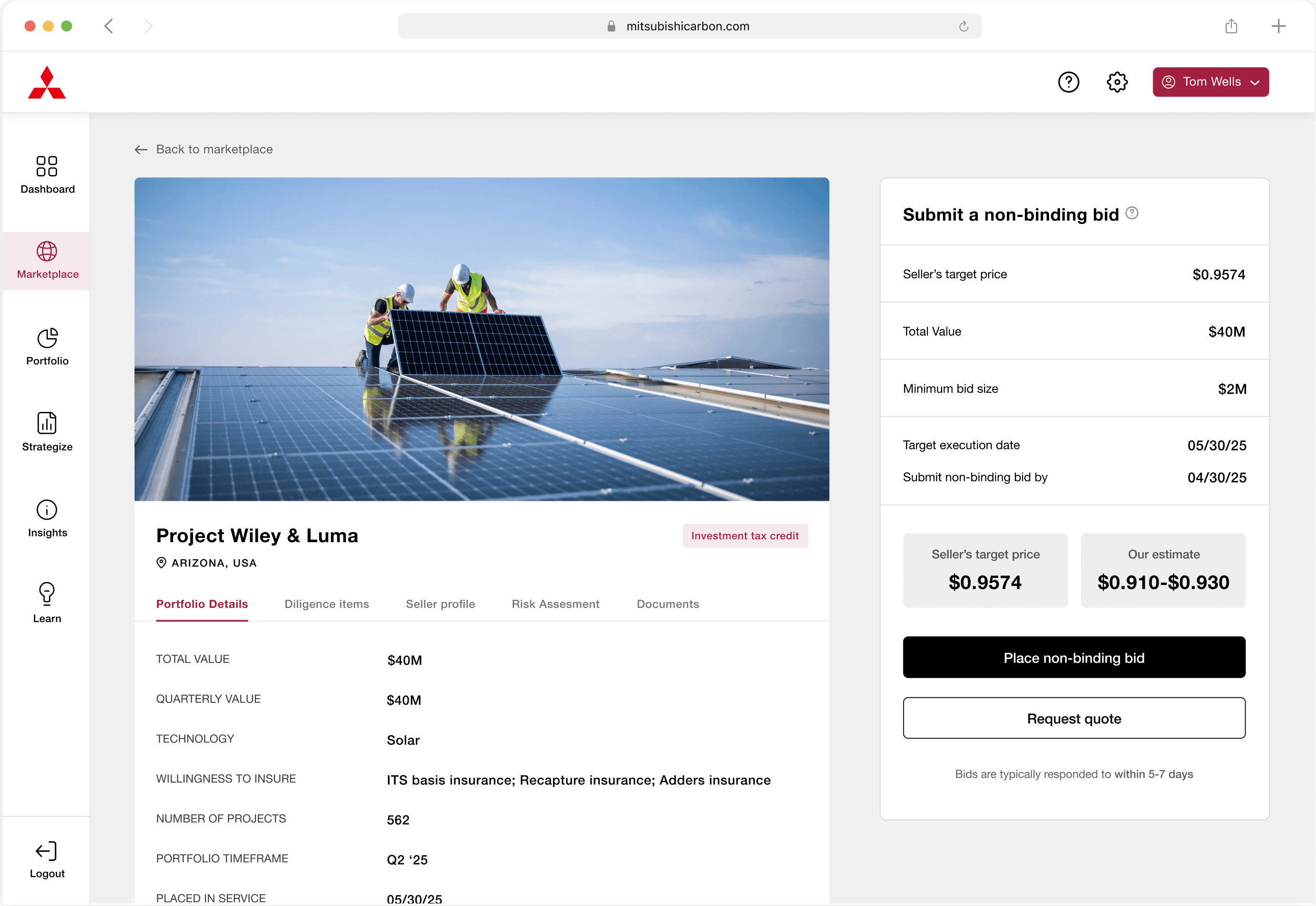
Task: Click info icon beside non-binding bid title
Action: pyautogui.click(x=1131, y=213)
